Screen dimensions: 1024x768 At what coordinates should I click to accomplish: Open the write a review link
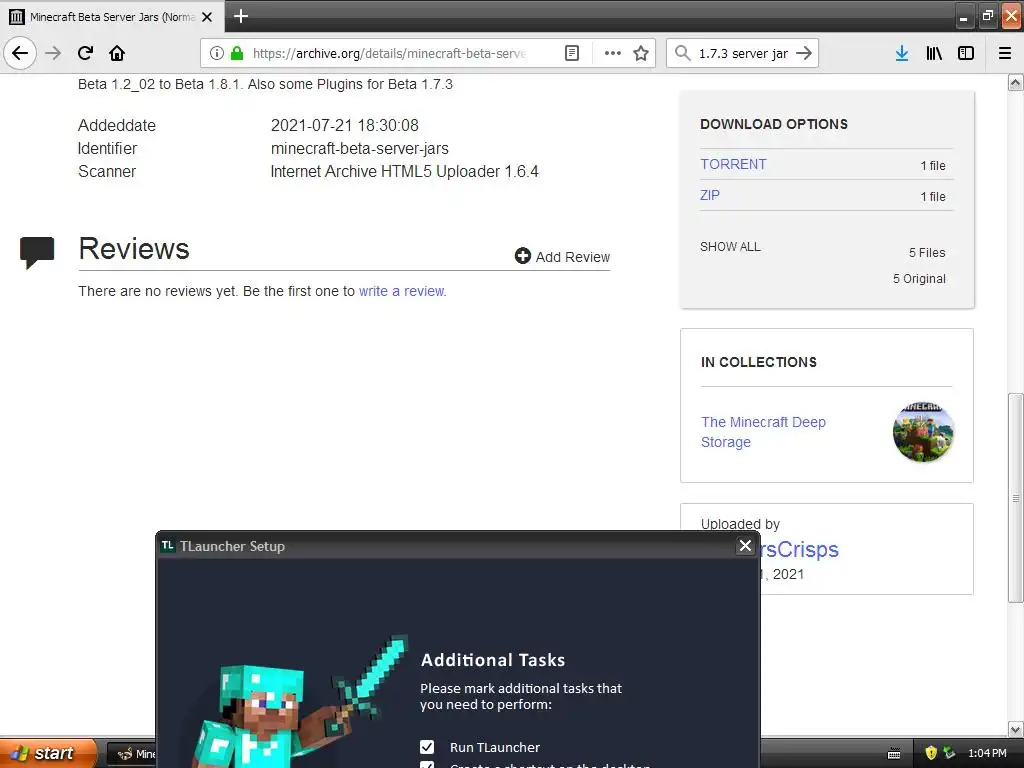coord(402,291)
